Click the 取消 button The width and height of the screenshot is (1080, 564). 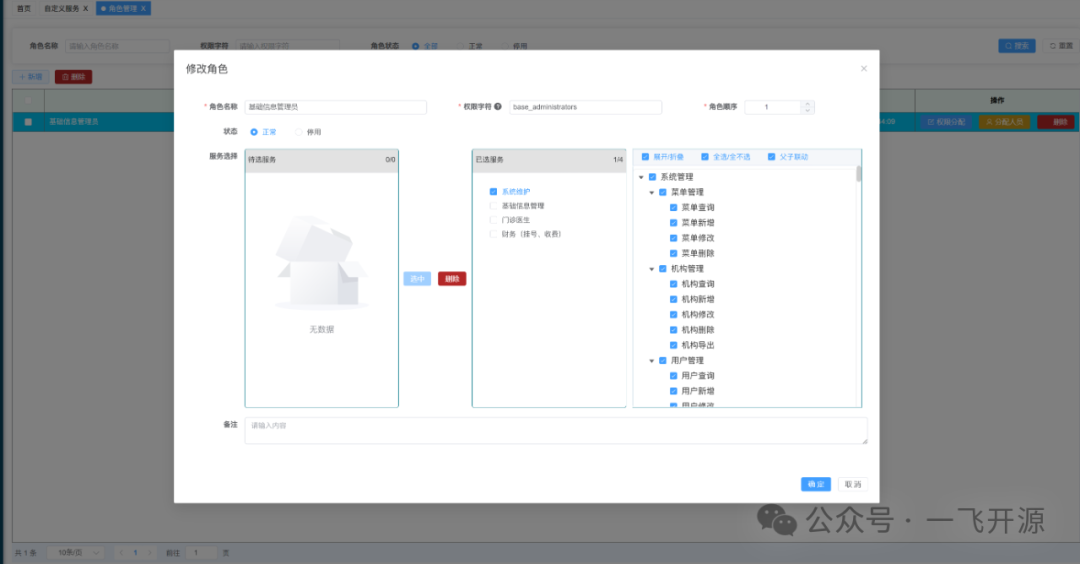pos(852,484)
